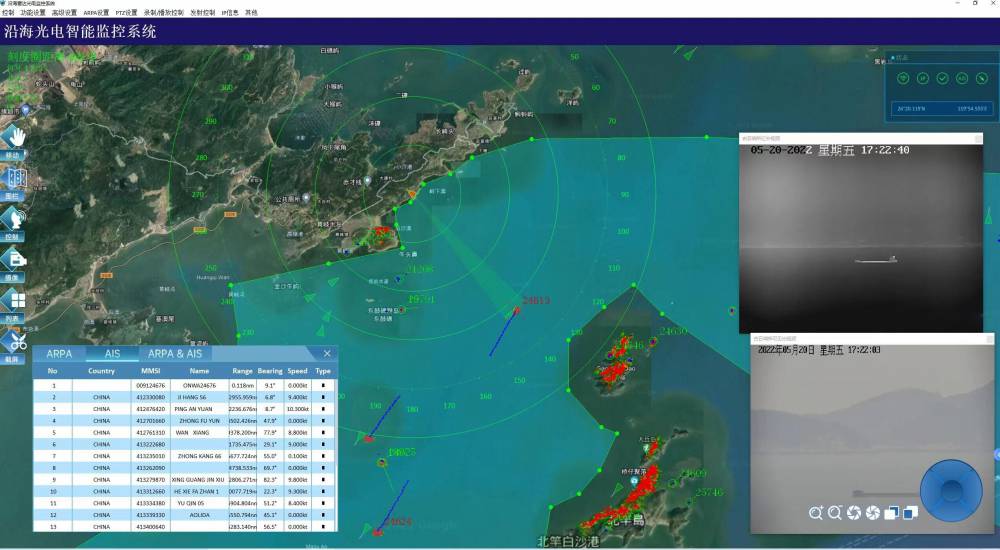The image size is (1000, 550).
Task: Select the XING GUANG JIN XIU row
Action: pos(185,480)
